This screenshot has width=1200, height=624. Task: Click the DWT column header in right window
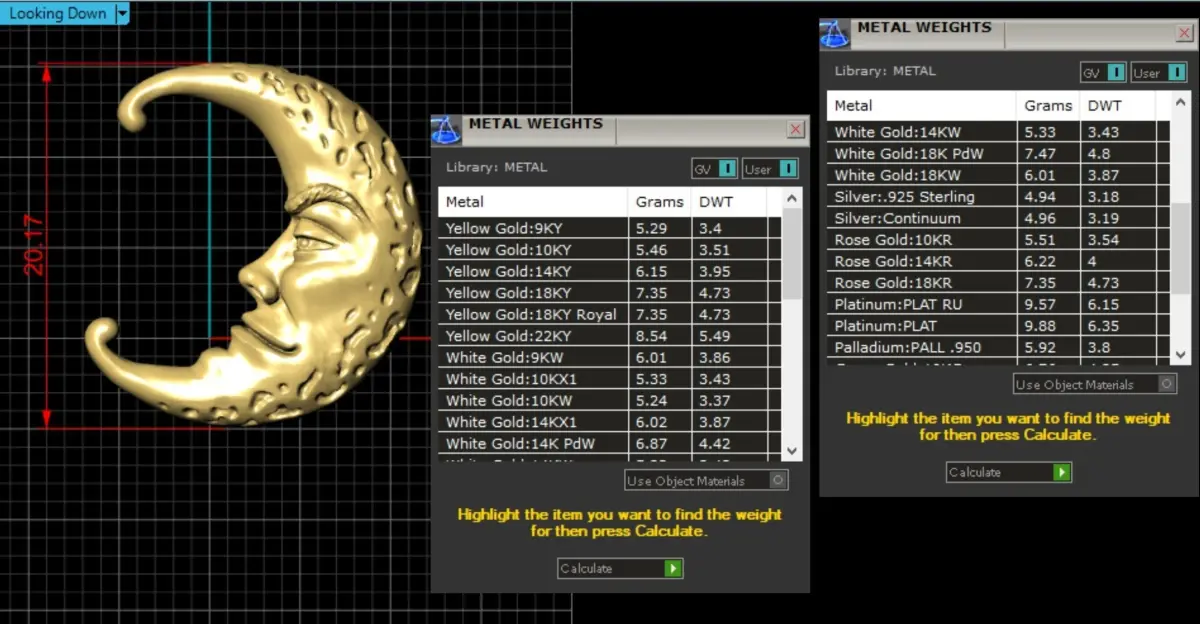[x=1118, y=105]
